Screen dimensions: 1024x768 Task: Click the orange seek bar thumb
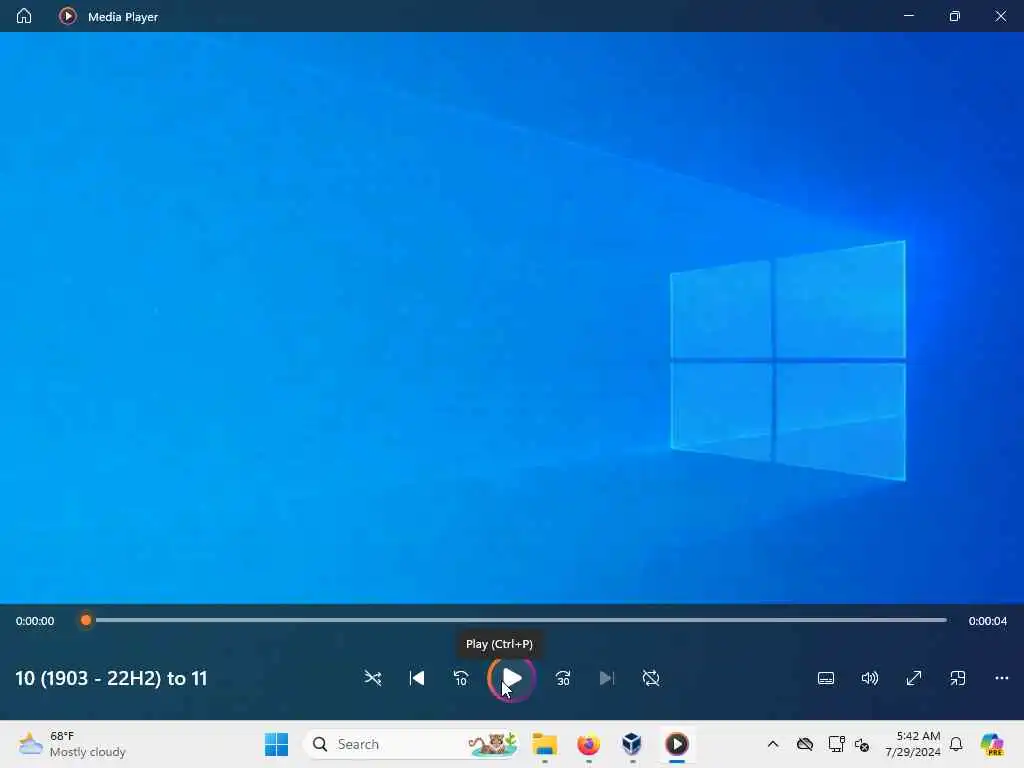pos(86,620)
